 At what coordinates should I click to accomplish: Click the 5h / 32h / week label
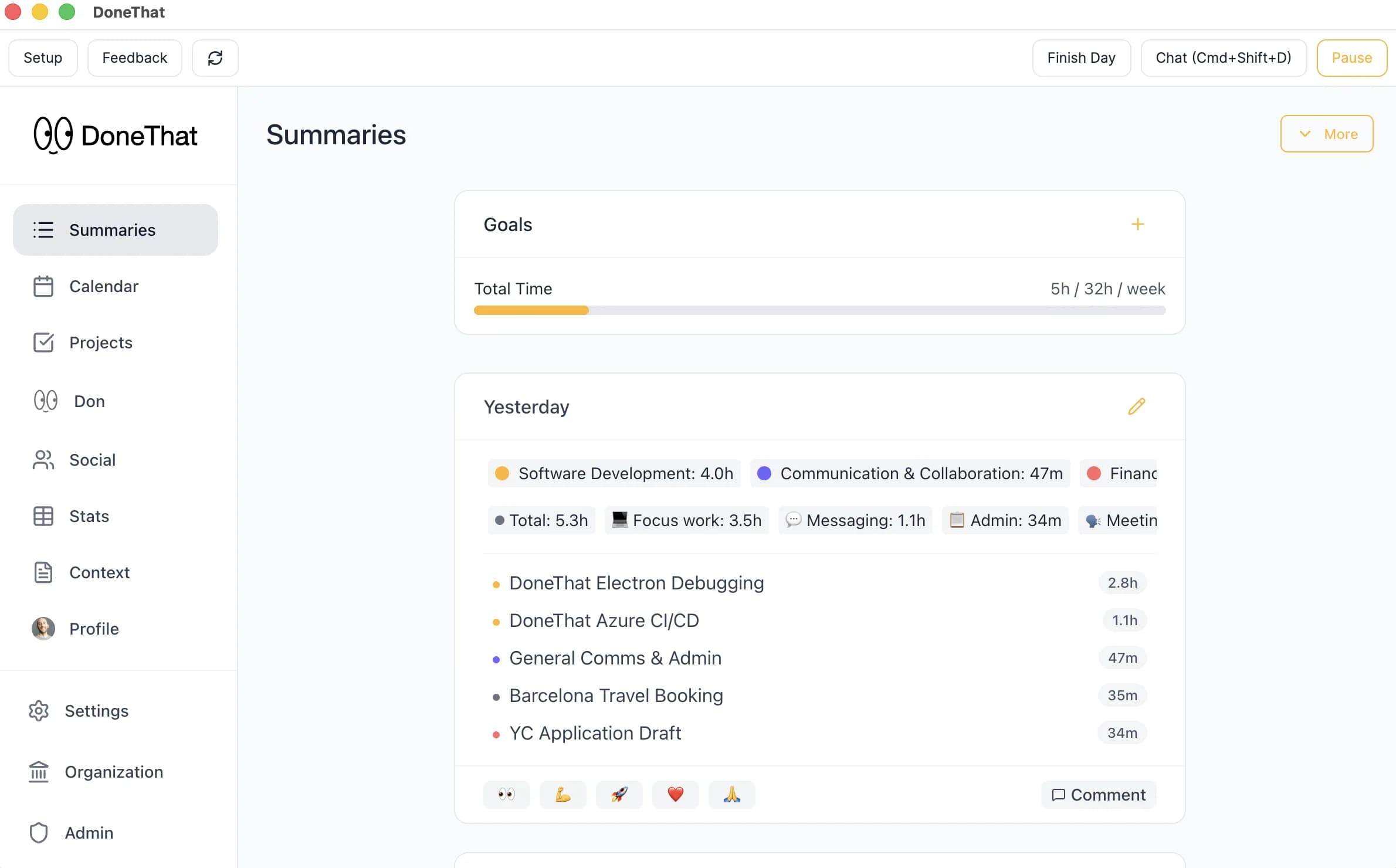click(1107, 289)
